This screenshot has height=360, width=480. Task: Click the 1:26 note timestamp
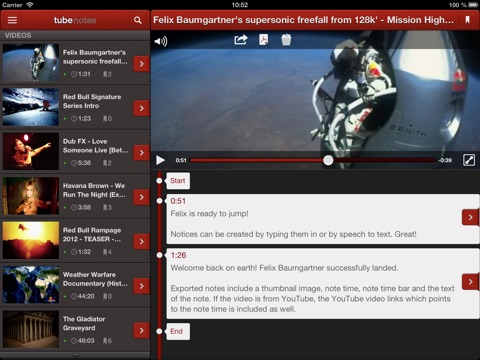tap(178, 255)
